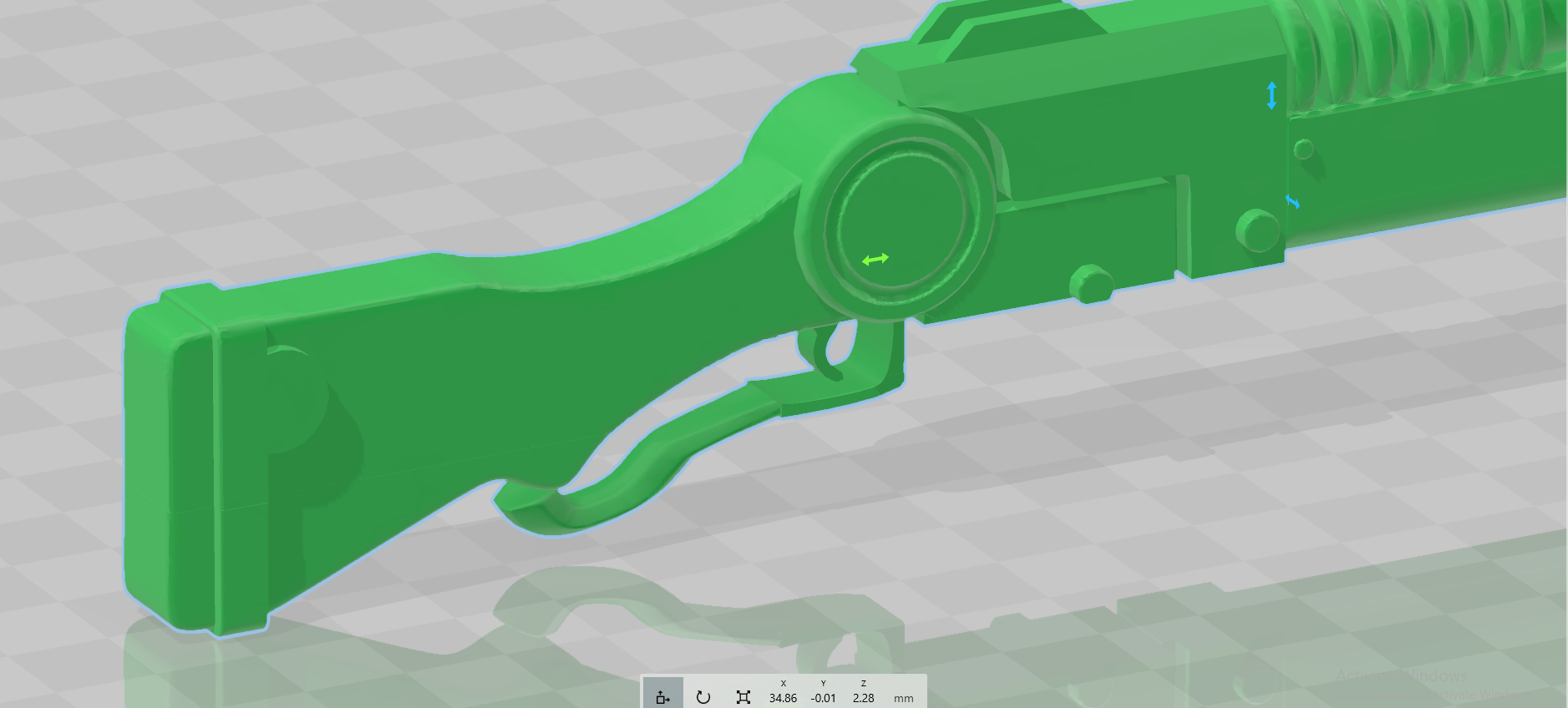Select the Rotate tool icon
This screenshot has height=708, width=1568.
[703, 696]
